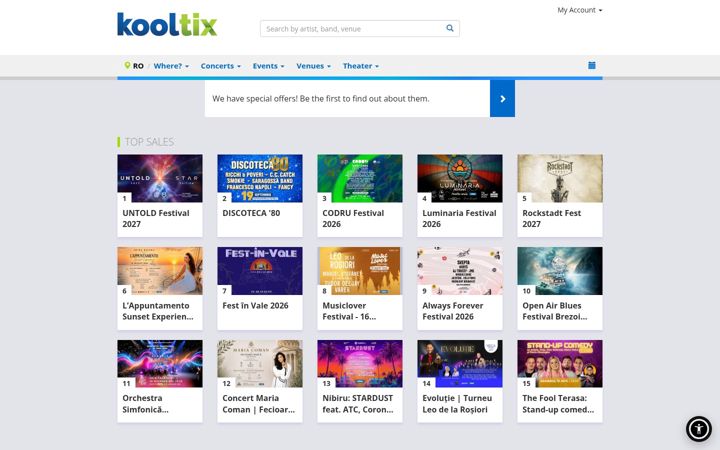Screen dimensions: 720x450
Task: Select the RO country label
Action: click(x=138, y=66)
